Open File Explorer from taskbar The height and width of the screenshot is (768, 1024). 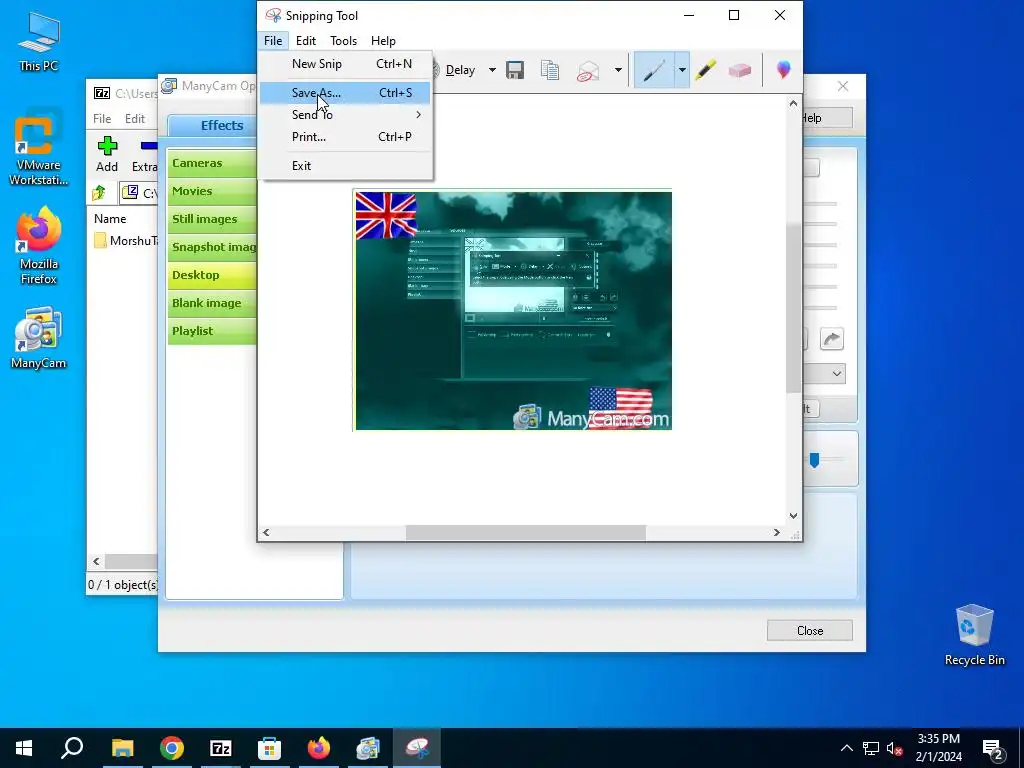122,748
